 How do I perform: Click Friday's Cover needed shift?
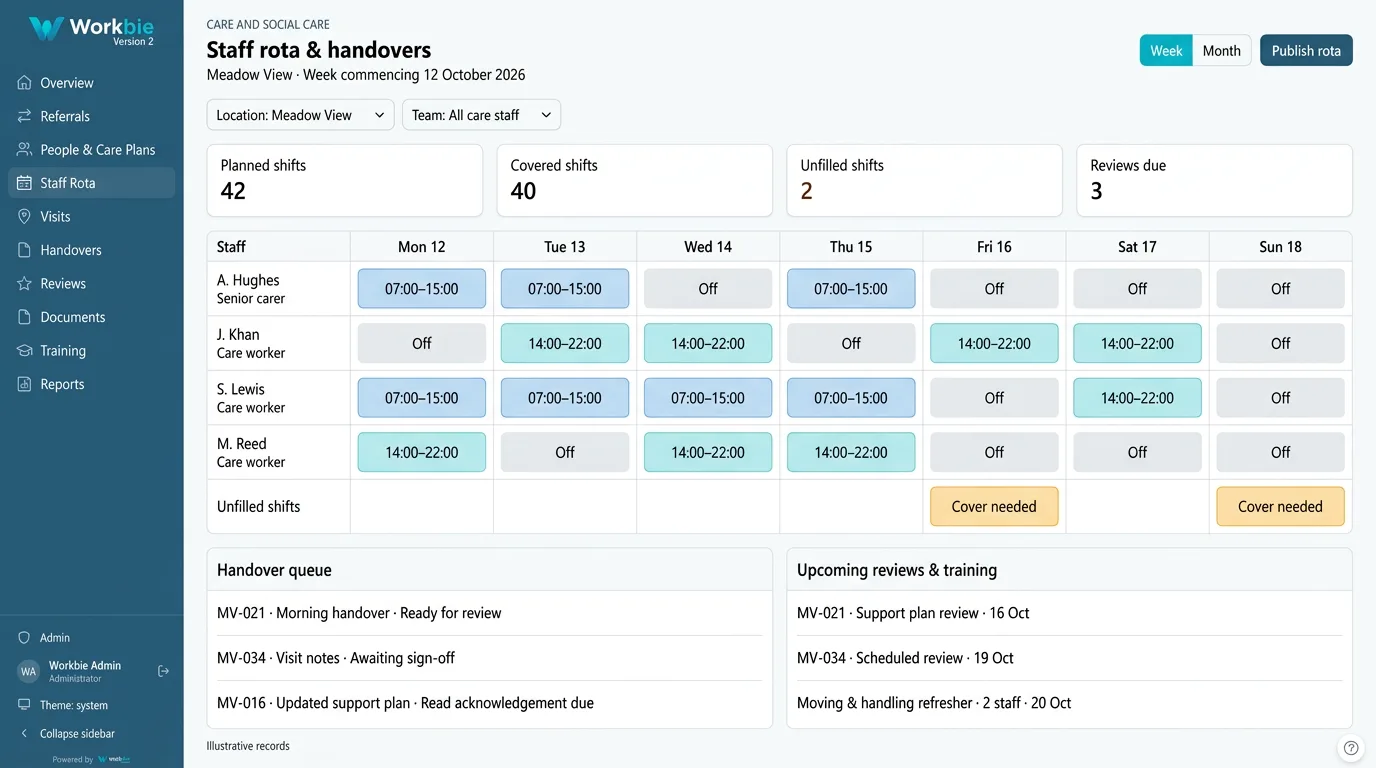[x=994, y=507]
